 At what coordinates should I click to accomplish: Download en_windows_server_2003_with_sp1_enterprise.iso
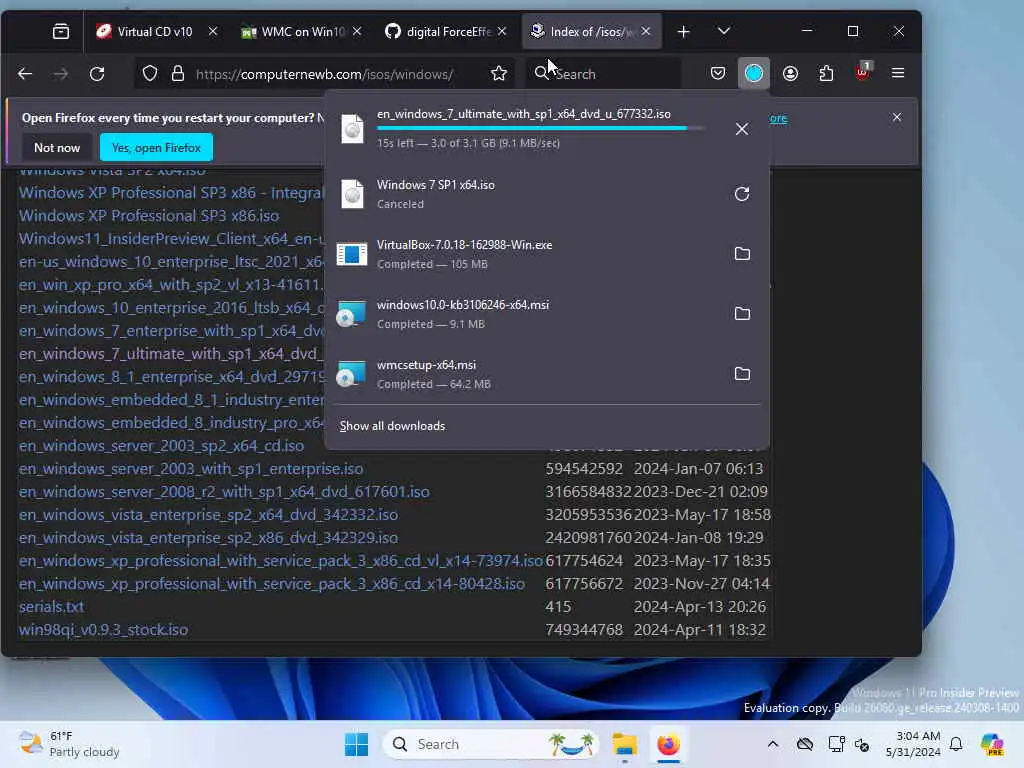tap(191, 468)
